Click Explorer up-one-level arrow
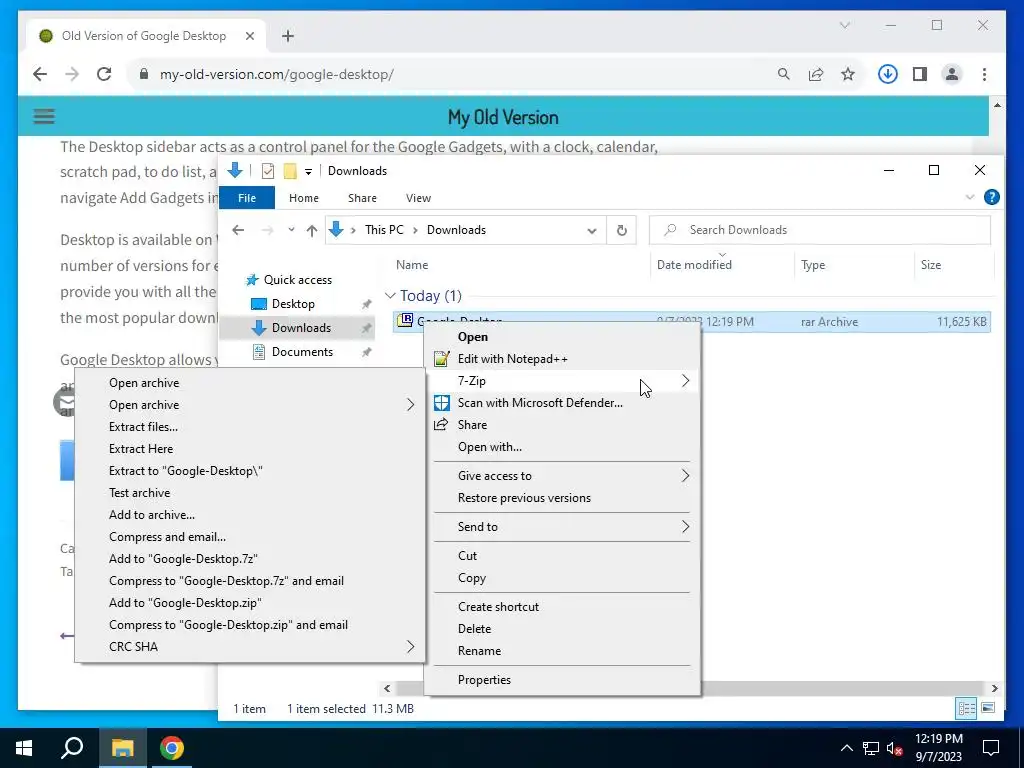The image size is (1024, 768). click(312, 230)
